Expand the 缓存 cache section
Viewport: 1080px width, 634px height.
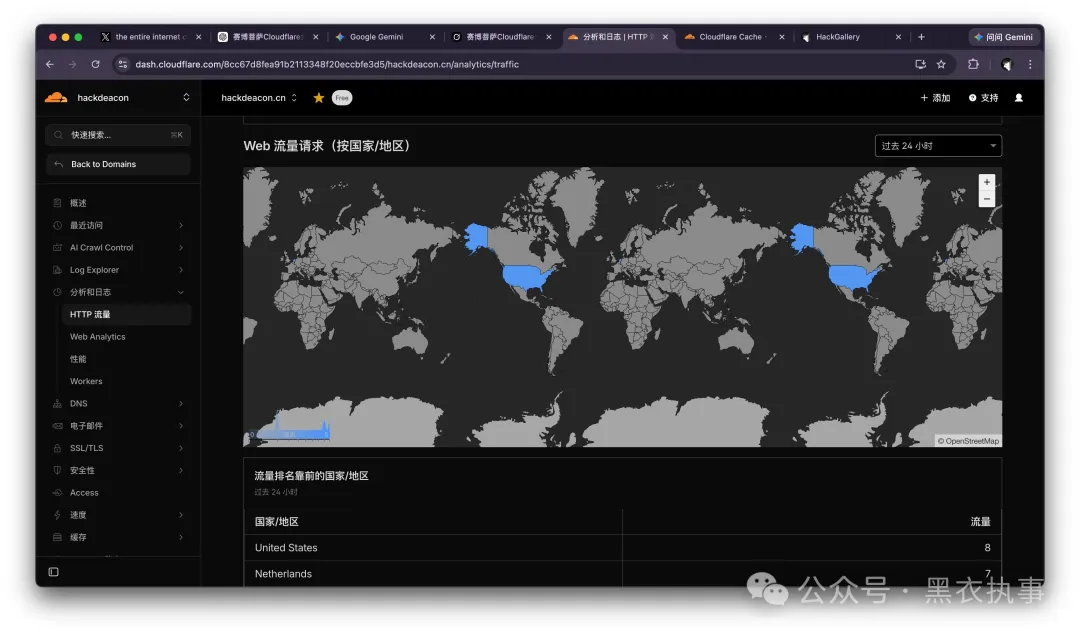click(118, 538)
